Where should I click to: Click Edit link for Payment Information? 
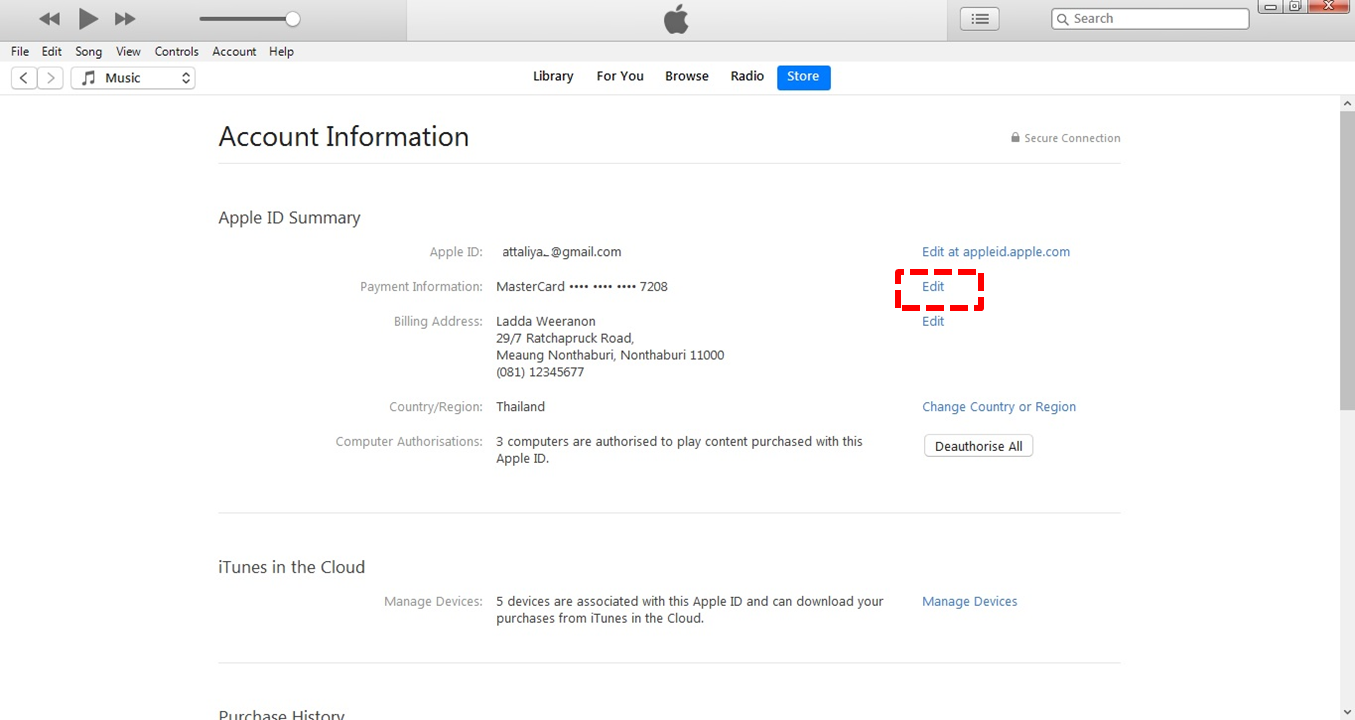coord(933,287)
